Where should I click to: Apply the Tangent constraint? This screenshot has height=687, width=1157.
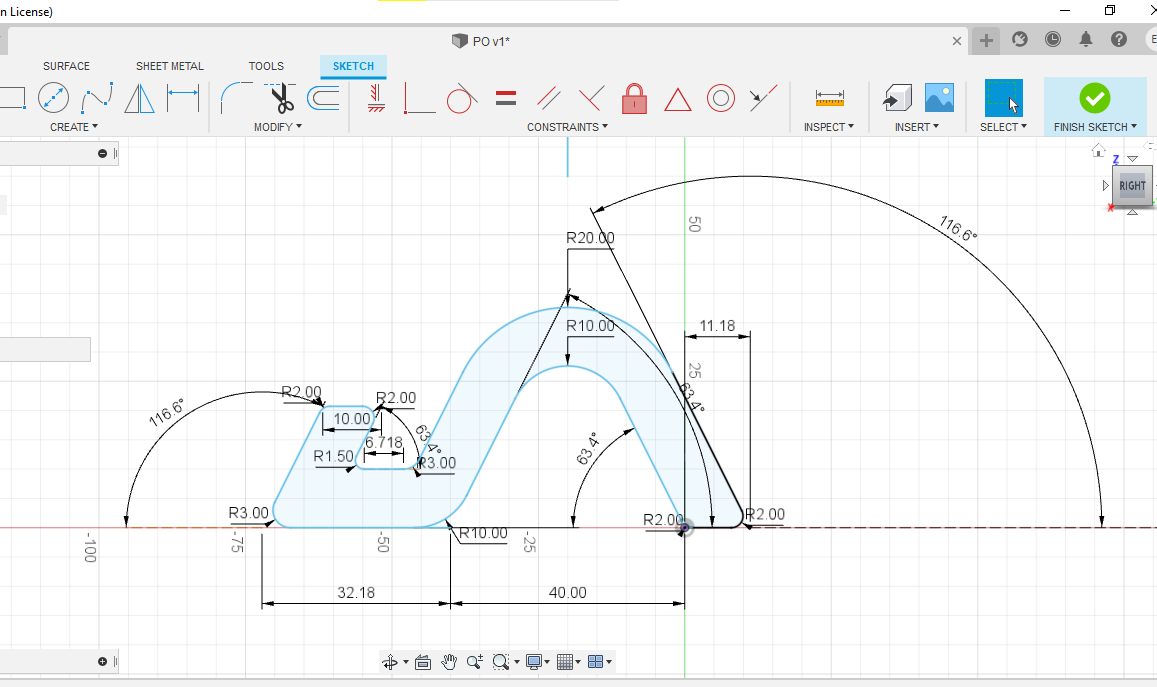click(461, 98)
